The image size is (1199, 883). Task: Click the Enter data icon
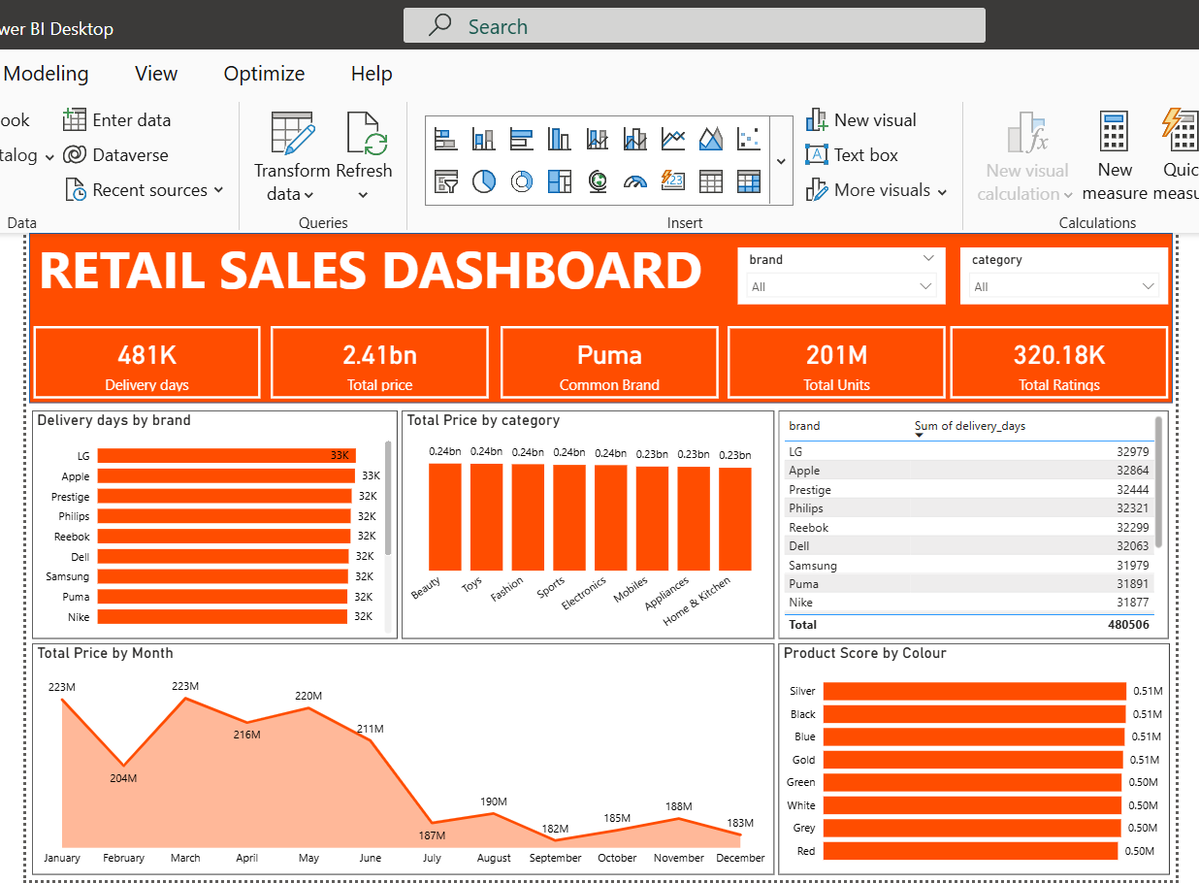click(74, 120)
